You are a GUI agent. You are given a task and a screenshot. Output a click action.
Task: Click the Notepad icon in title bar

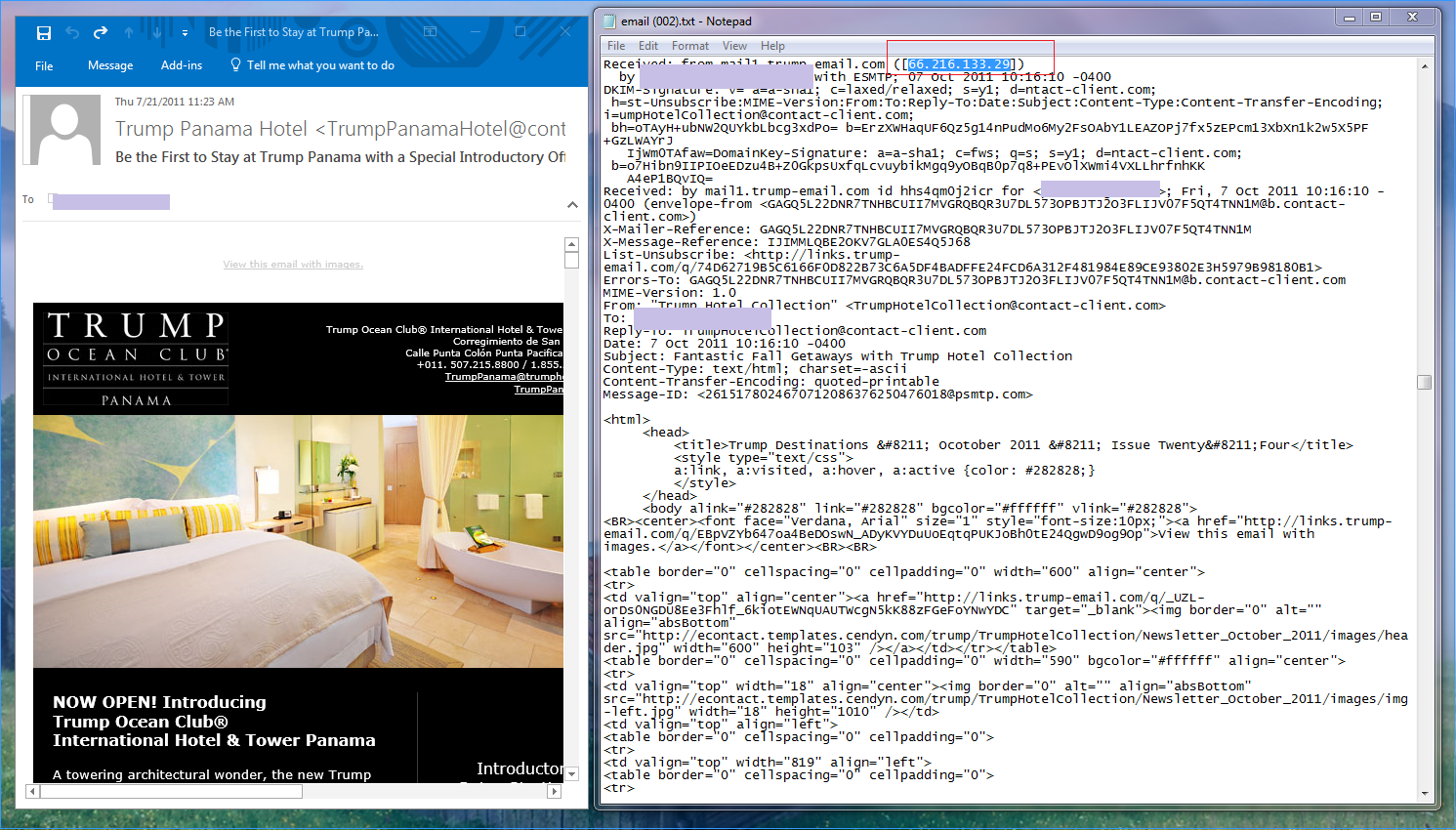(610, 21)
